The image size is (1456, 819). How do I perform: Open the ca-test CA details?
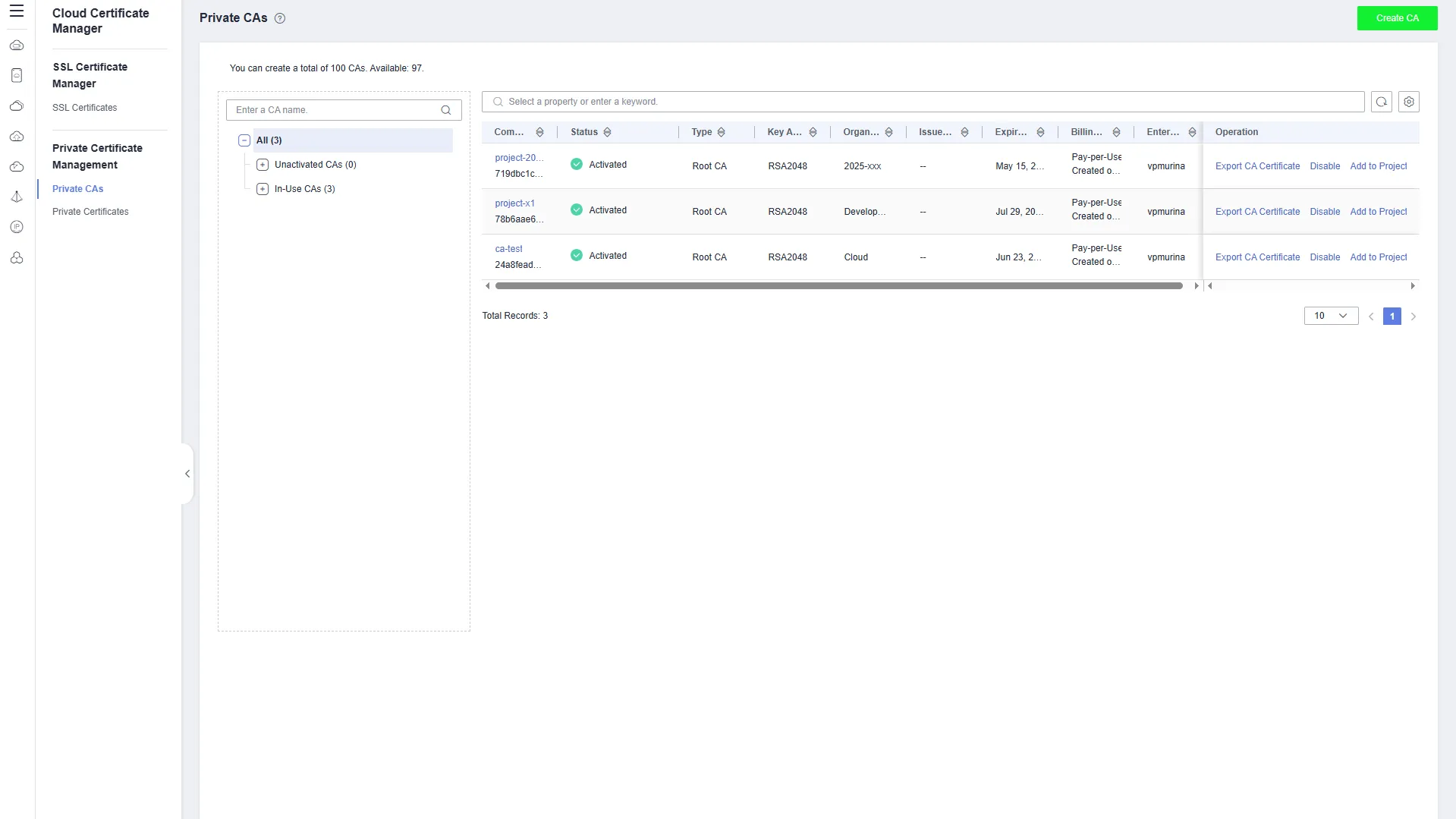(508, 249)
